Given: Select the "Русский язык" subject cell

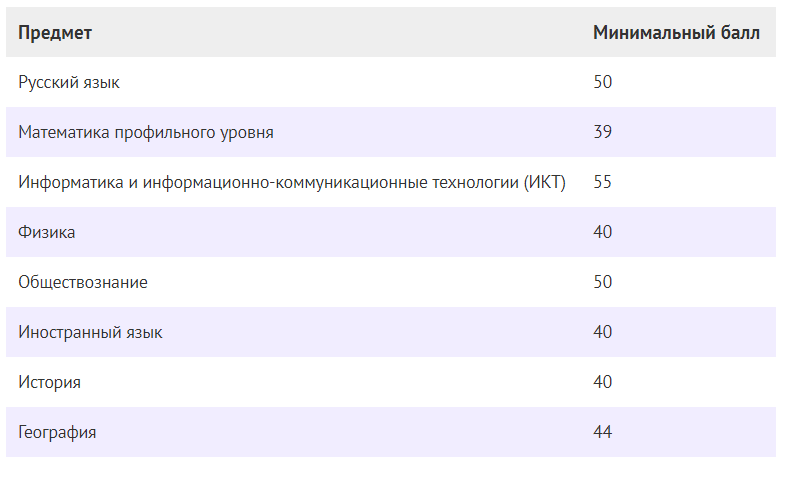Looking at the screenshot, I should (x=69, y=82).
